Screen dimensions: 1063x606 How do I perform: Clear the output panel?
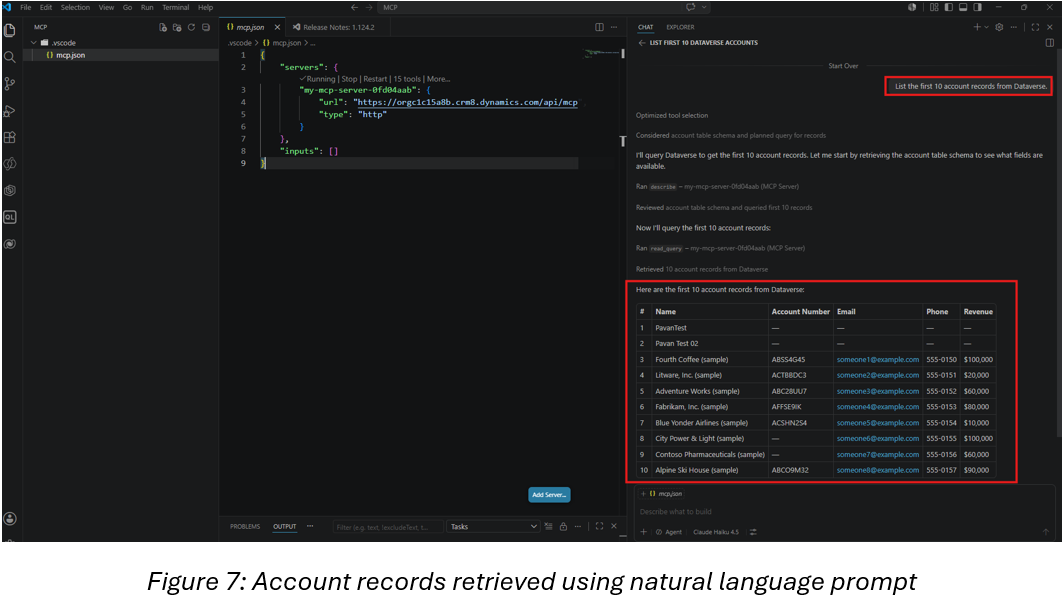tap(548, 527)
